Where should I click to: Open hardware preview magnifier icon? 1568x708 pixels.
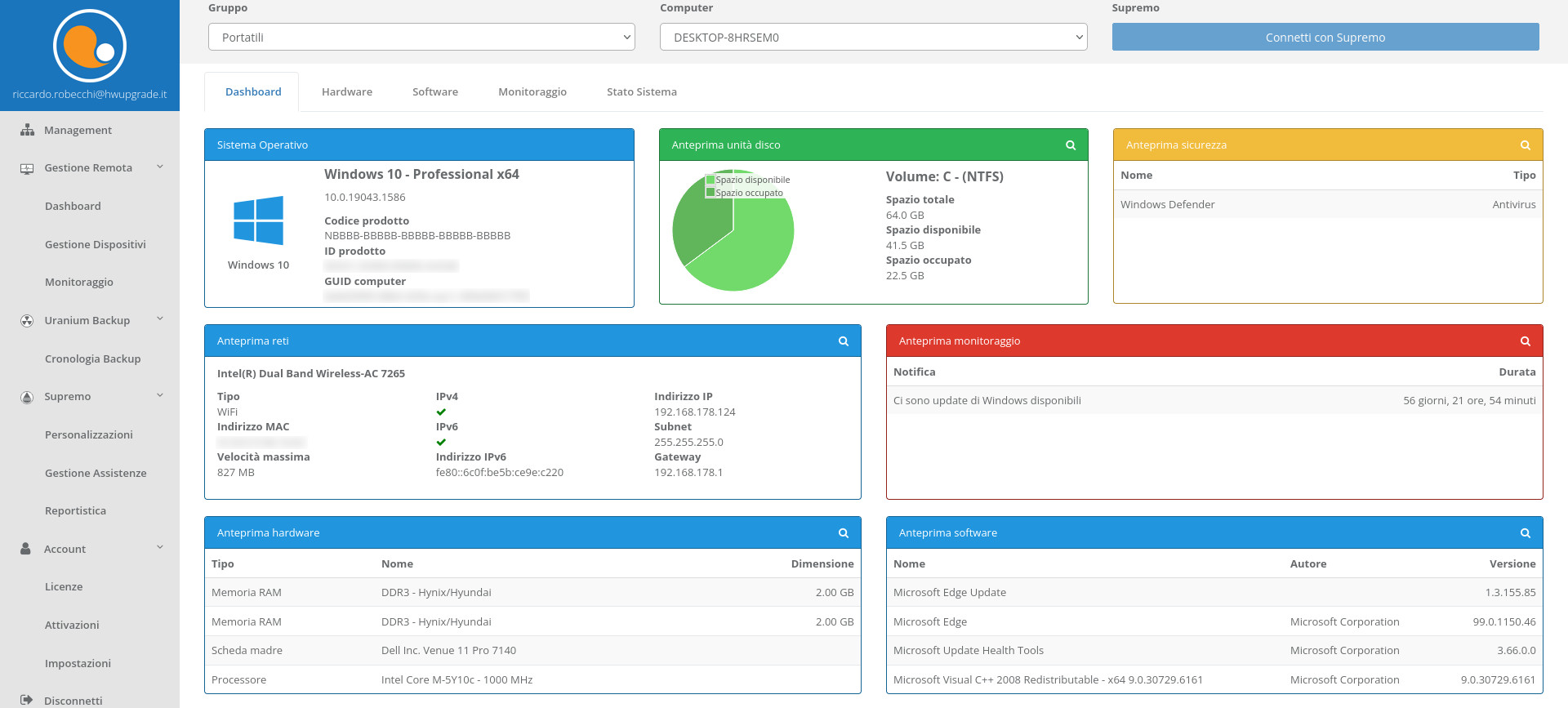click(x=844, y=533)
